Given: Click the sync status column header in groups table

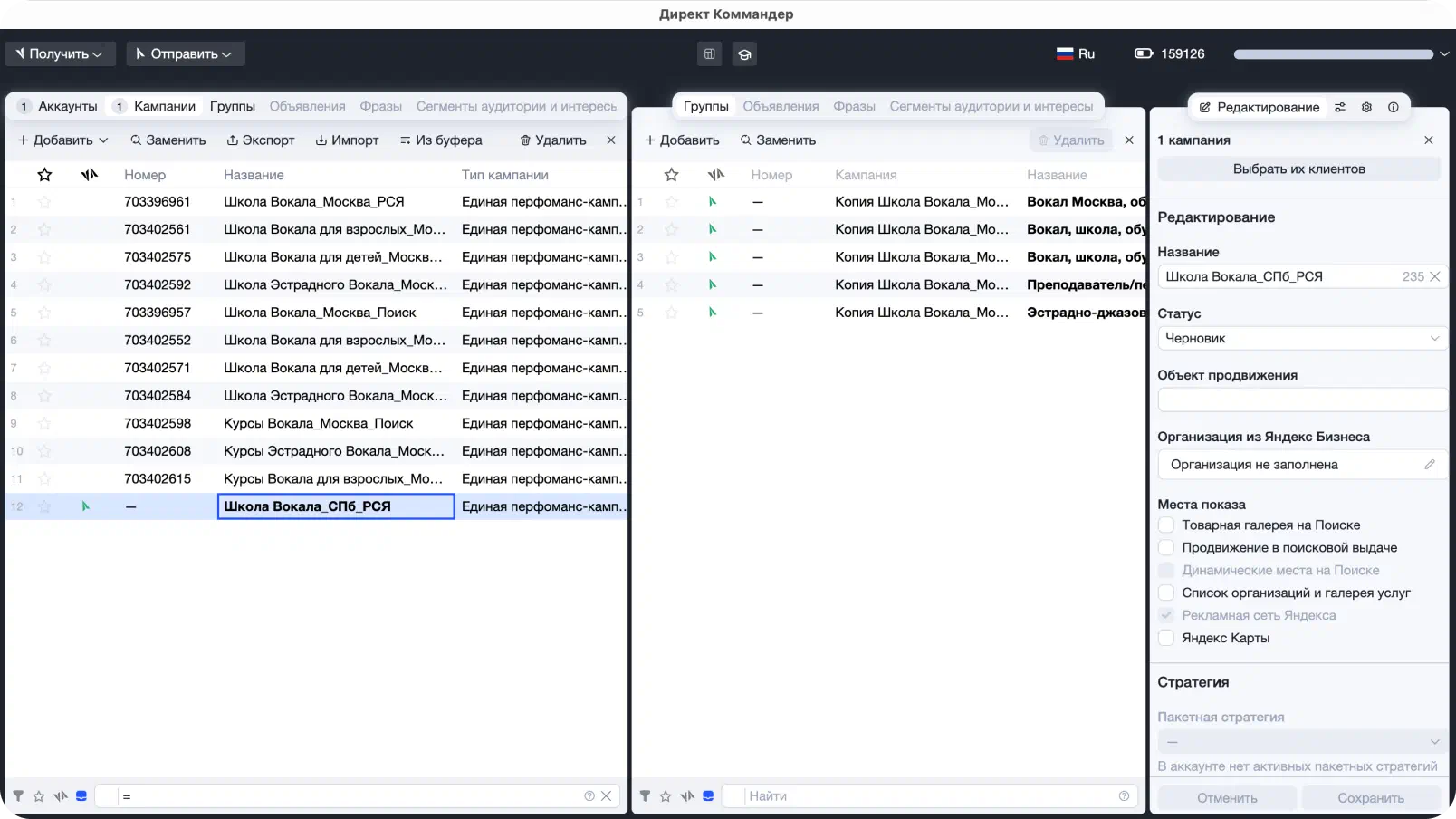Looking at the screenshot, I should [x=715, y=175].
